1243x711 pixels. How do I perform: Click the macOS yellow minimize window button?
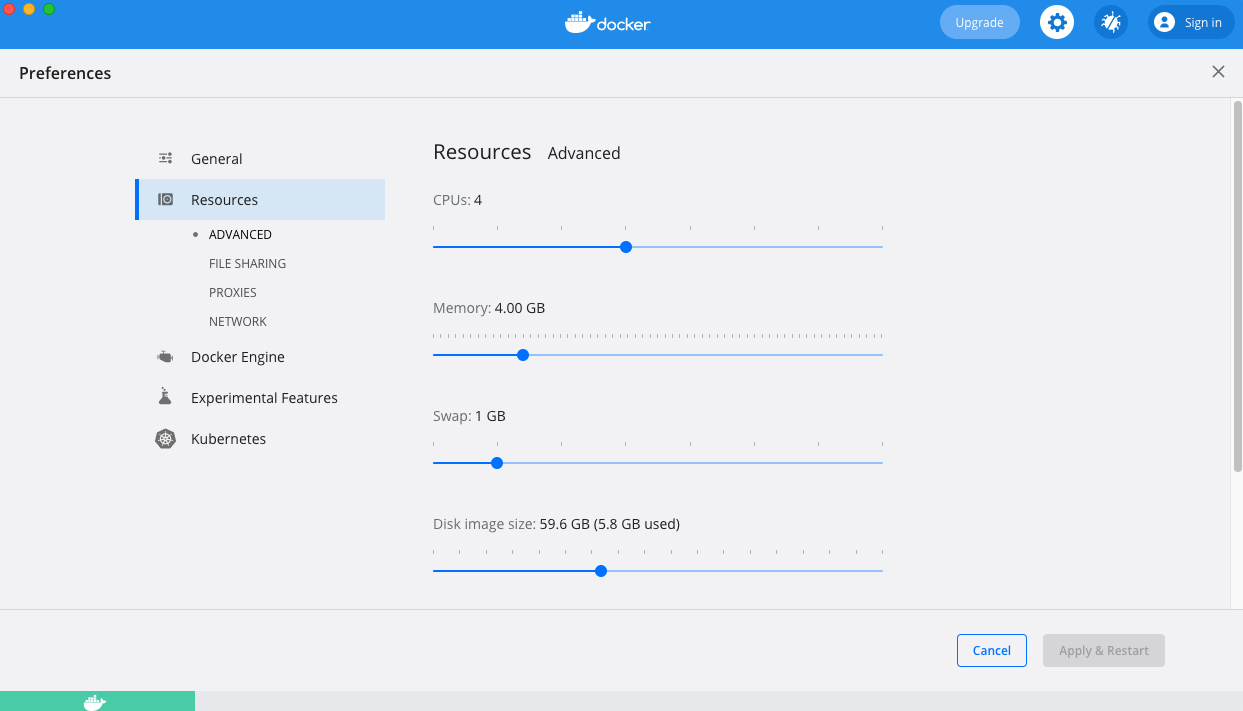pos(28,9)
